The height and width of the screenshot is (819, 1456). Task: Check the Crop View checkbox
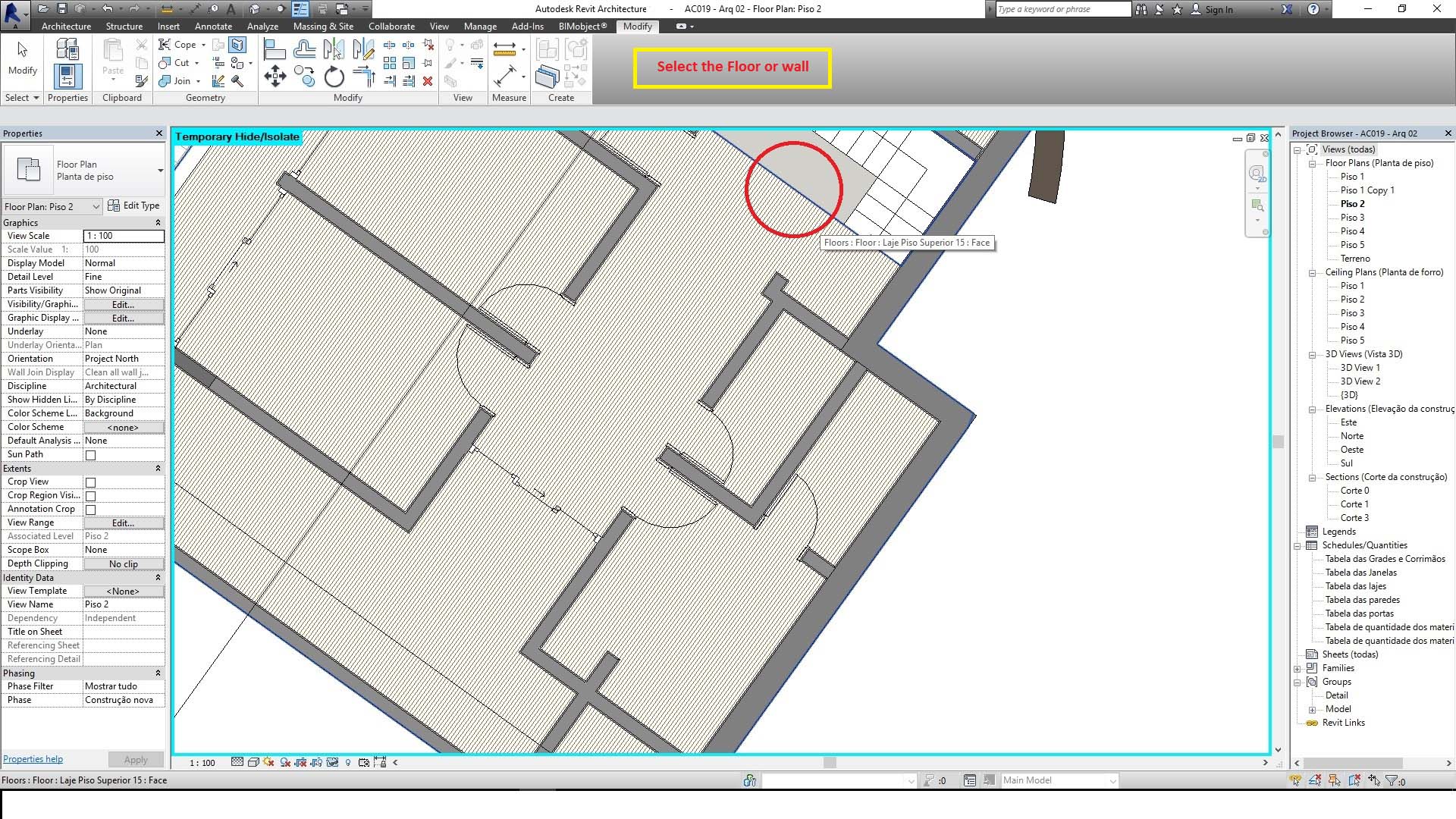tap(91, 482)
